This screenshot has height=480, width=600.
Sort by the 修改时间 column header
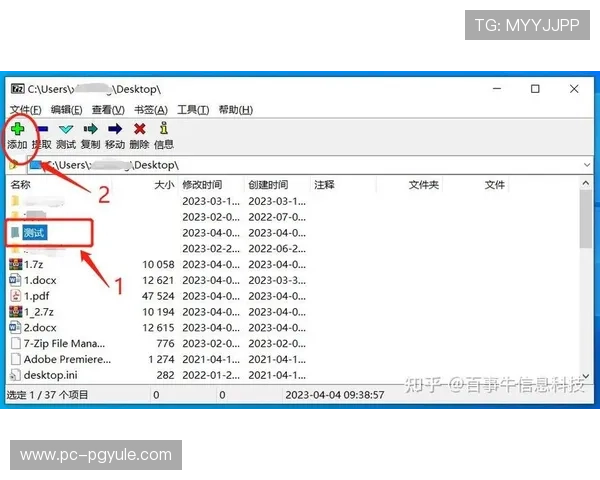point(202,185)
